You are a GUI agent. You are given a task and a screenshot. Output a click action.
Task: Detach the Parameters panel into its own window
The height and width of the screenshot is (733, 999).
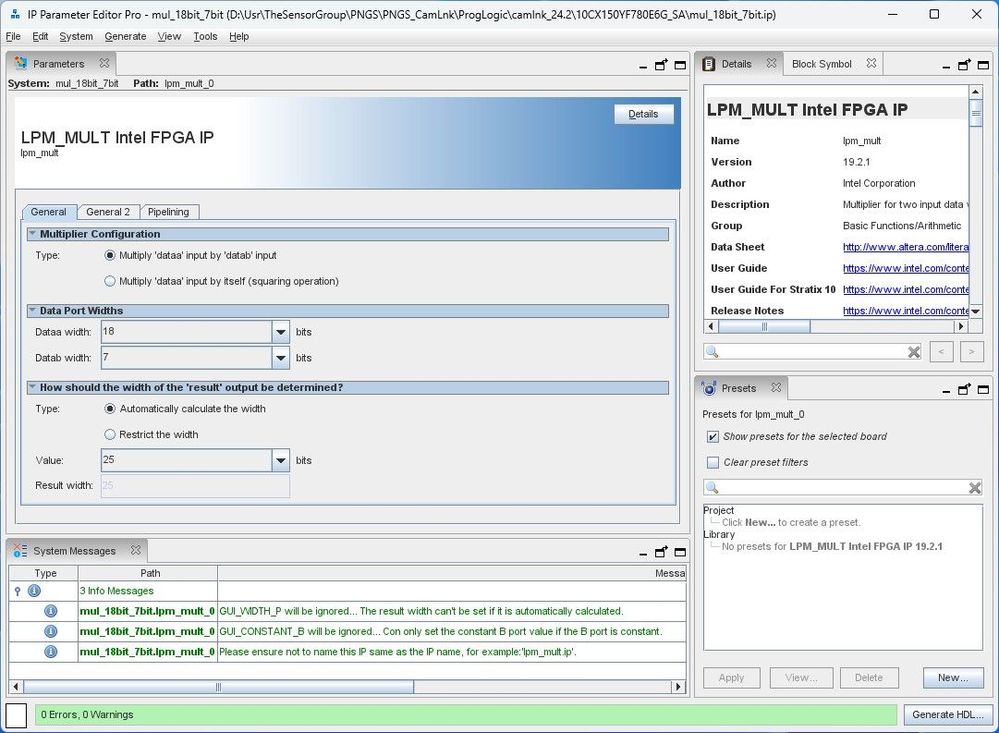tap(661, 64)
